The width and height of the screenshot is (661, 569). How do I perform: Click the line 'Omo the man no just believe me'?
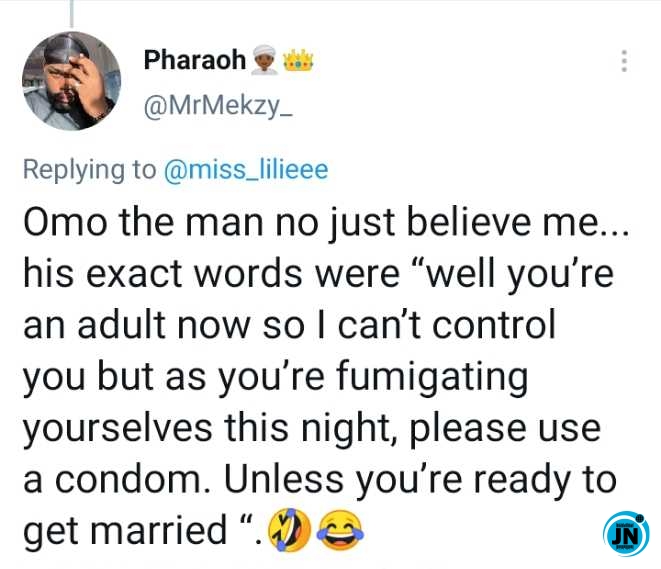pyautogui.click(x=326, y=223)
